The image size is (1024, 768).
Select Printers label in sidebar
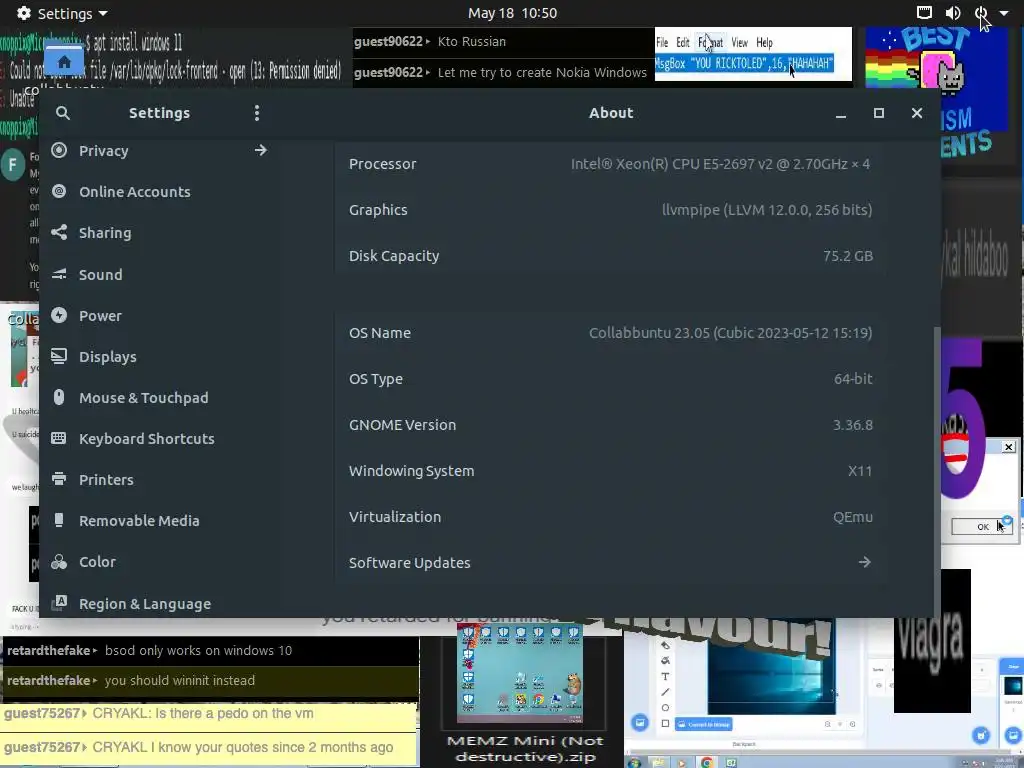click(x=106, y=480)
